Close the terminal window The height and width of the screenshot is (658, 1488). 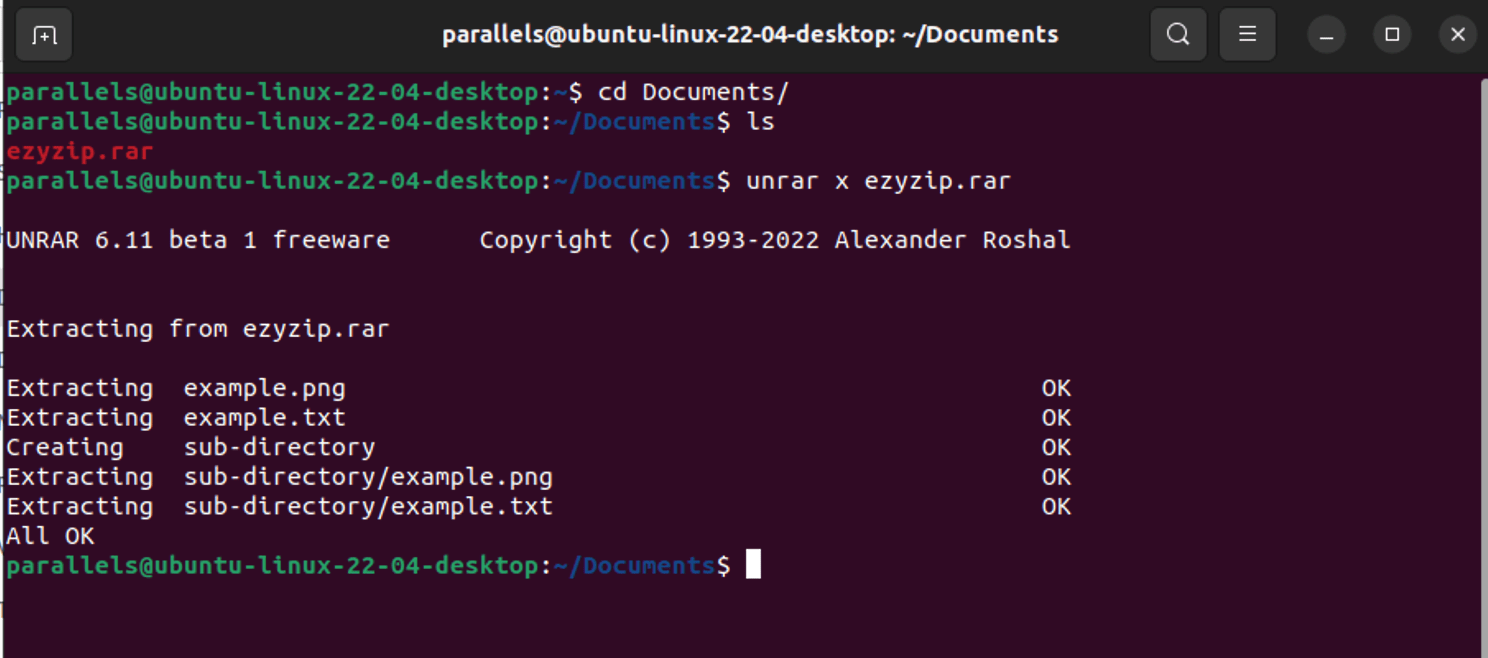tap(1457, 35)
